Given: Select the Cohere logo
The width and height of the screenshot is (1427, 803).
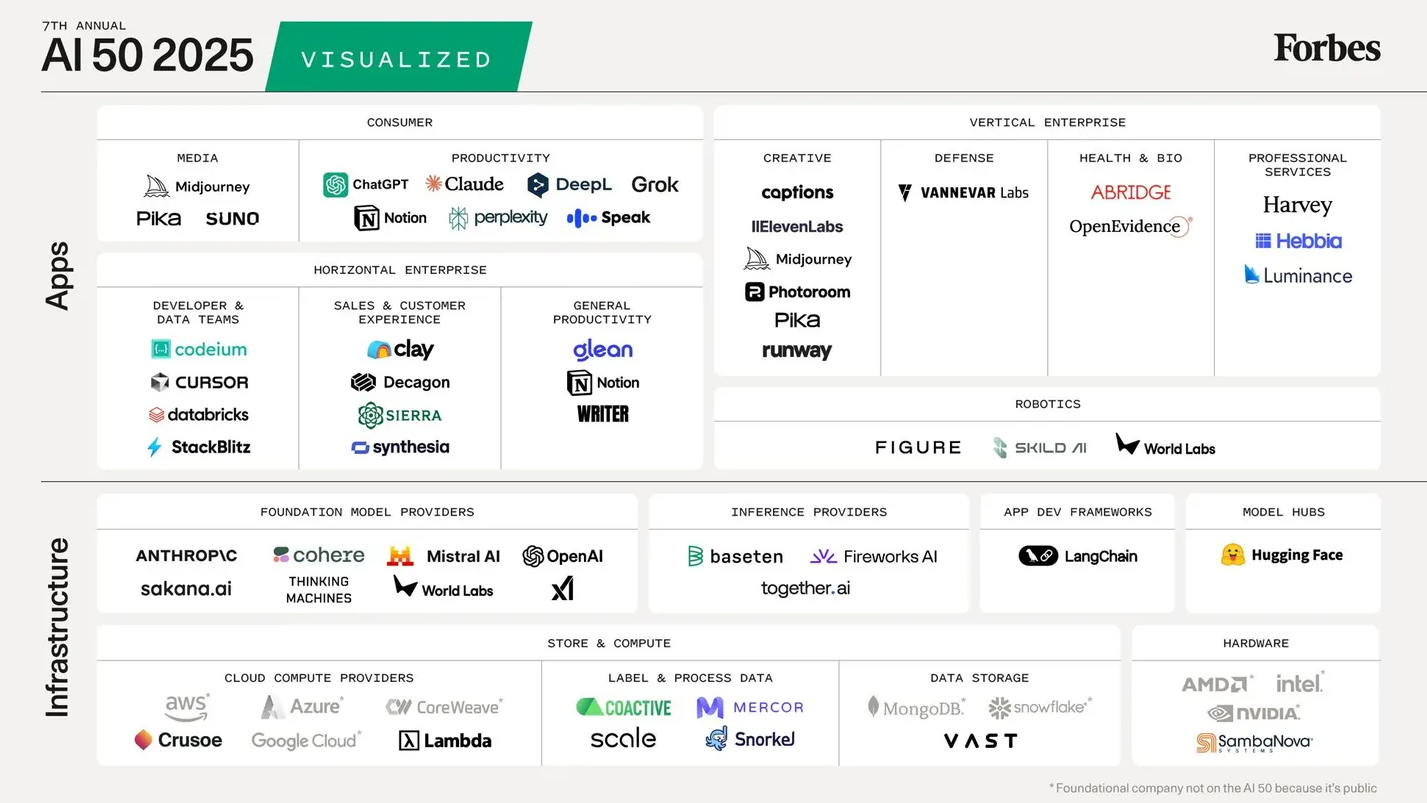Looking at the screenshot, I should [x=318, y=555].
